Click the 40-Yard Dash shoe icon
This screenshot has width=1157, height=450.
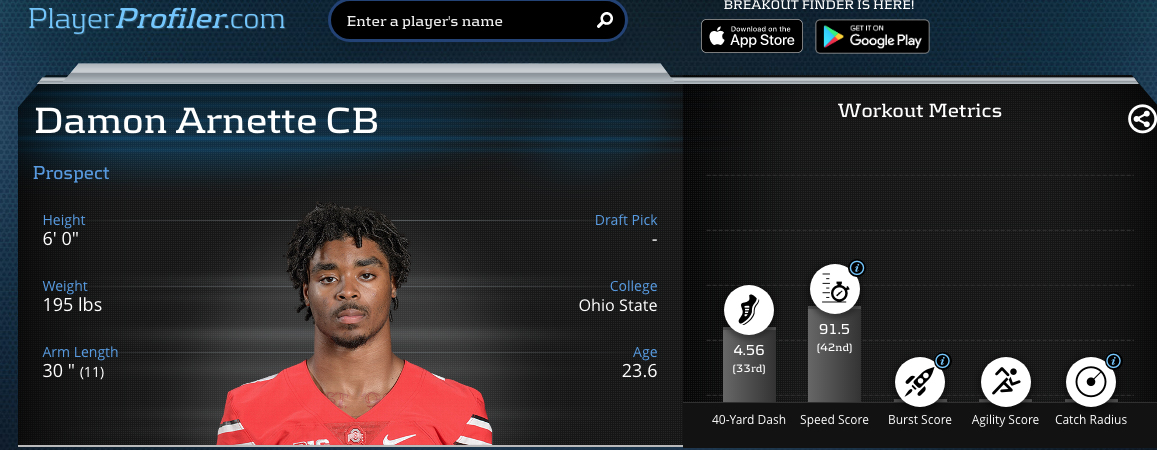(x=748, y=310)
